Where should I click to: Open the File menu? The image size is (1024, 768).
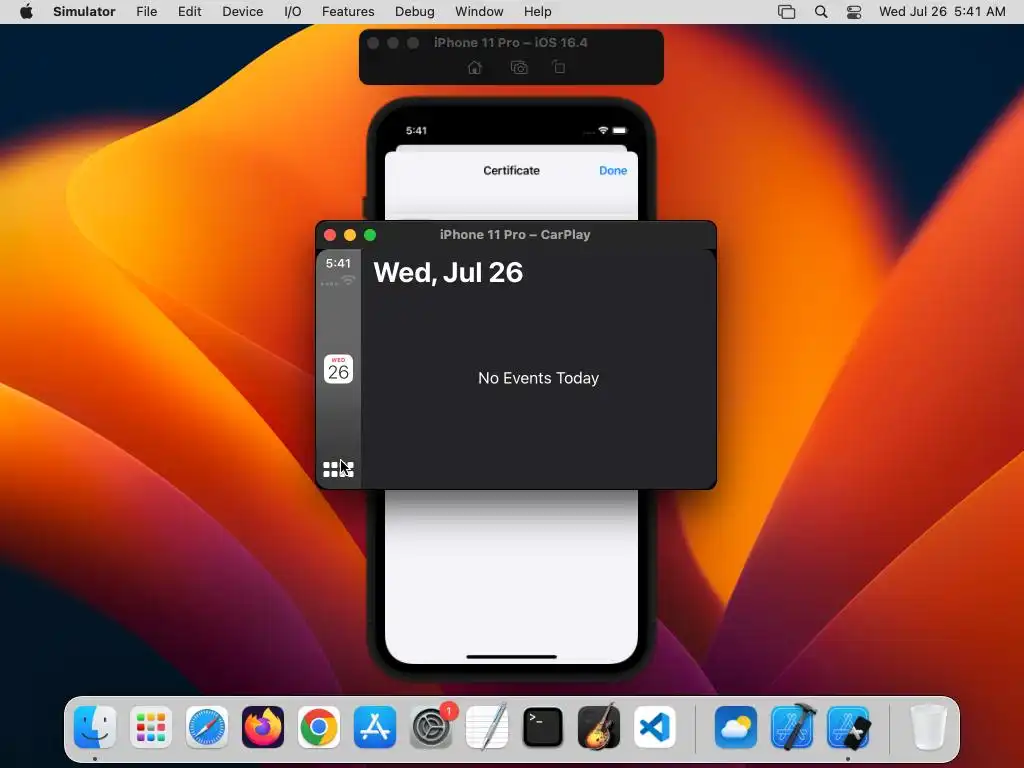click(146, 12)
